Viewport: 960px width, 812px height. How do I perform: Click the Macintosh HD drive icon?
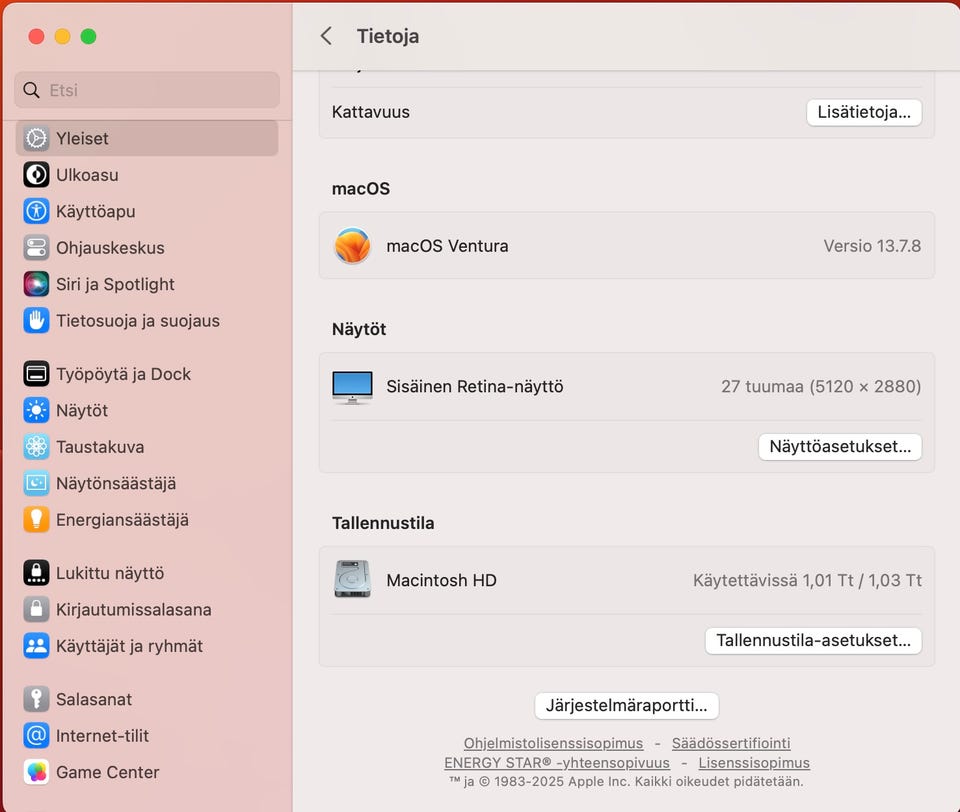point(352,579)
